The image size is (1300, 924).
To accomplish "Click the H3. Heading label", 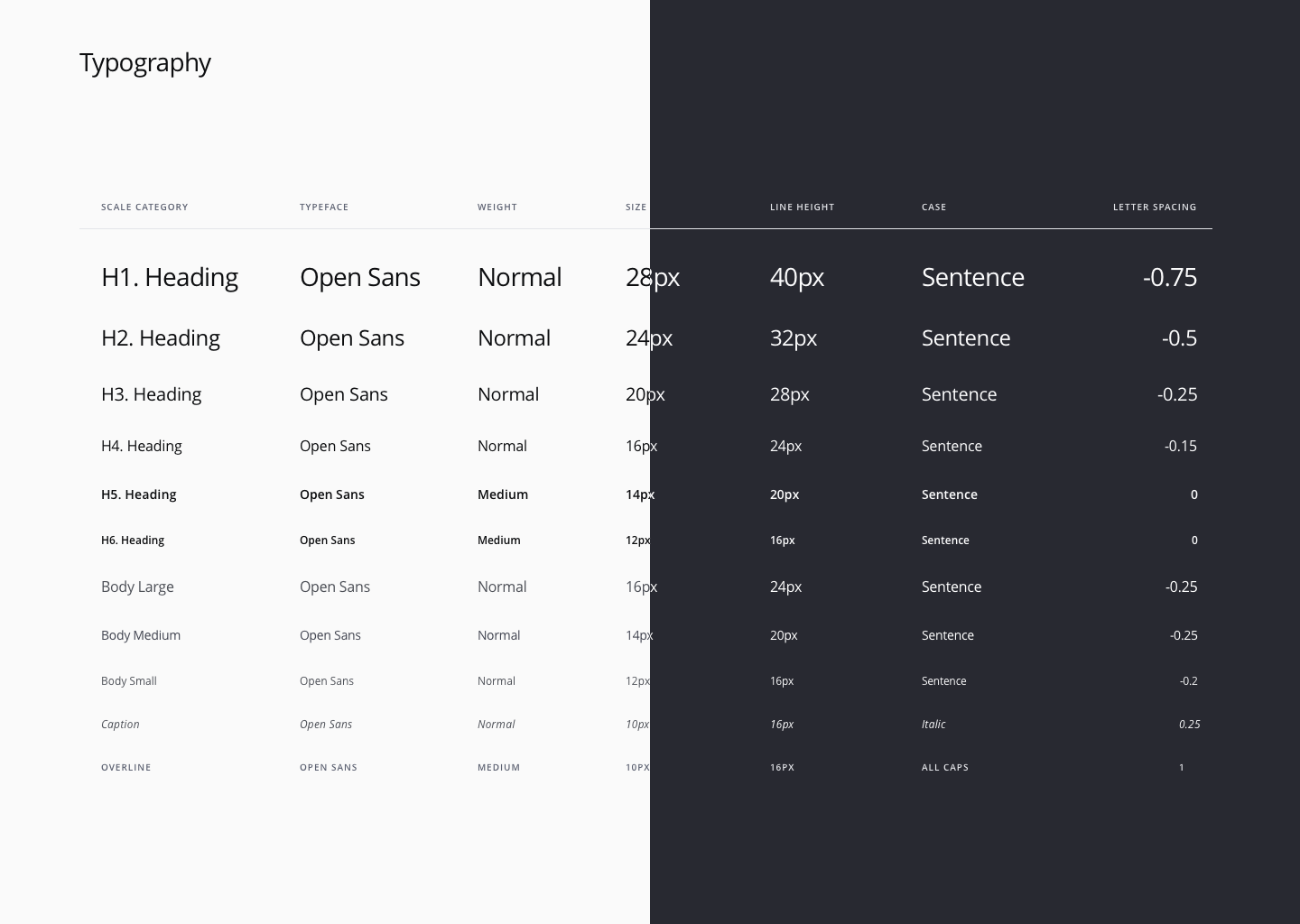I will (x=152, y=394).
